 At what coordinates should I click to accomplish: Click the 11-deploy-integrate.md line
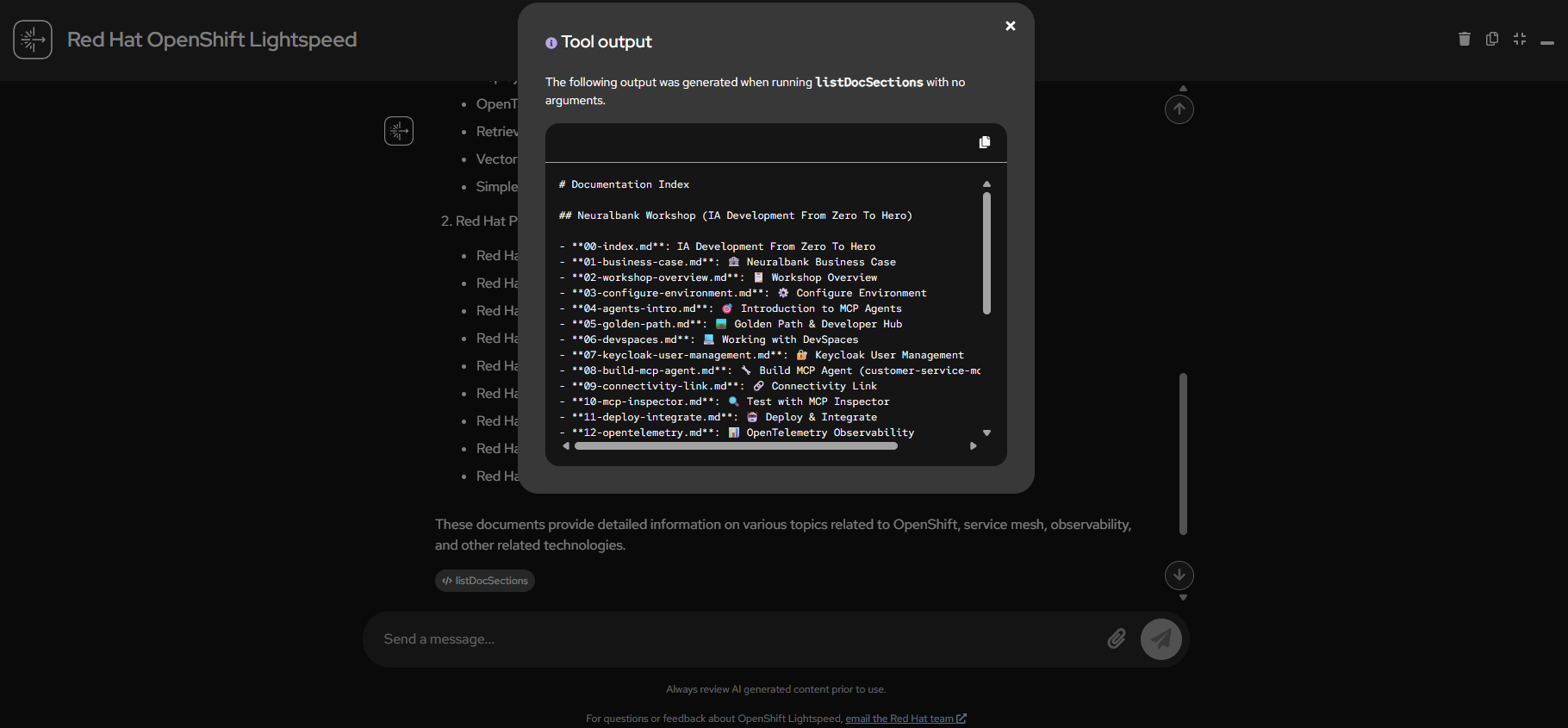pyautogui.click(x=718, y=417)
